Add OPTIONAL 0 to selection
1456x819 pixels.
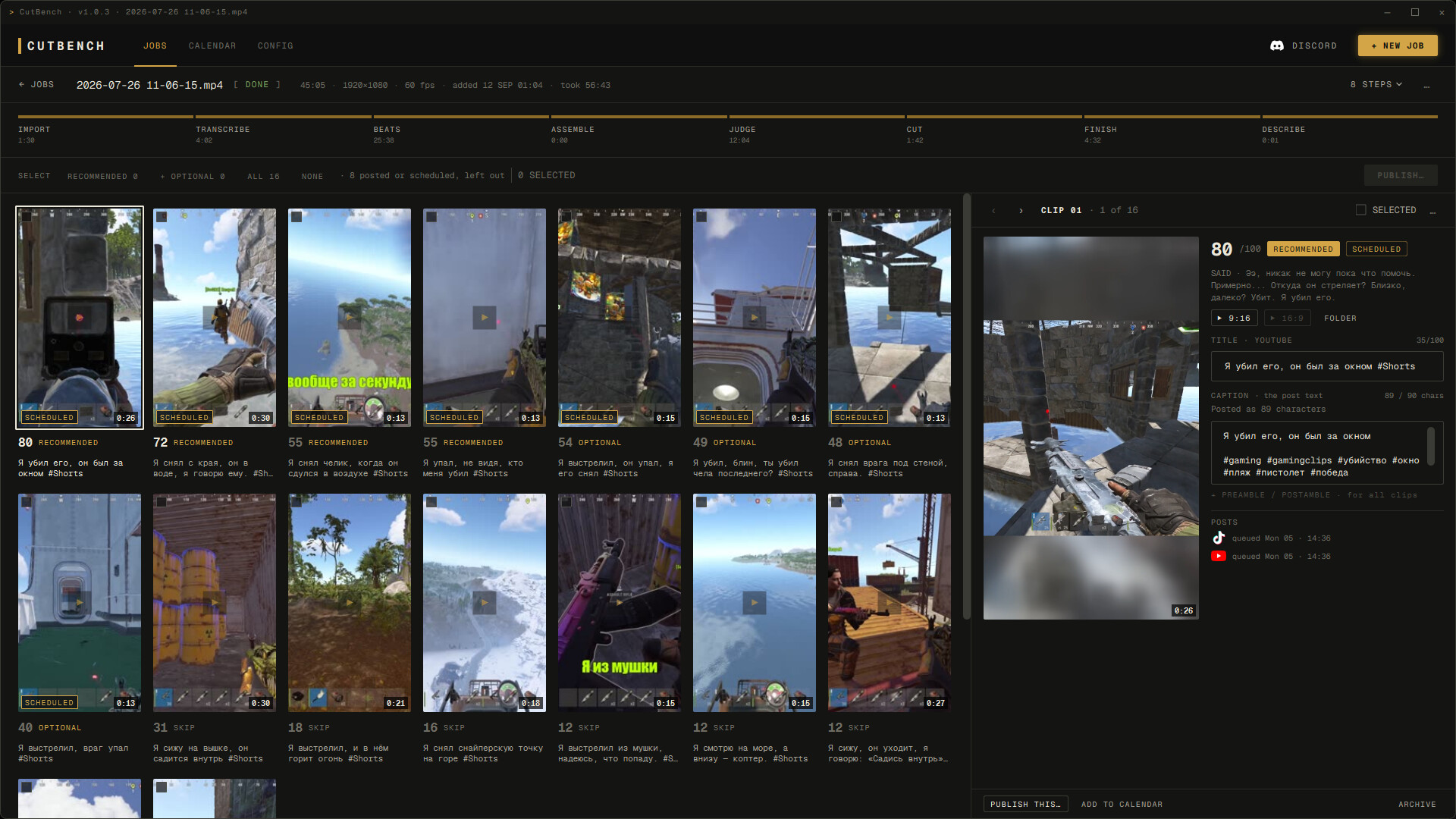point(193,176)
